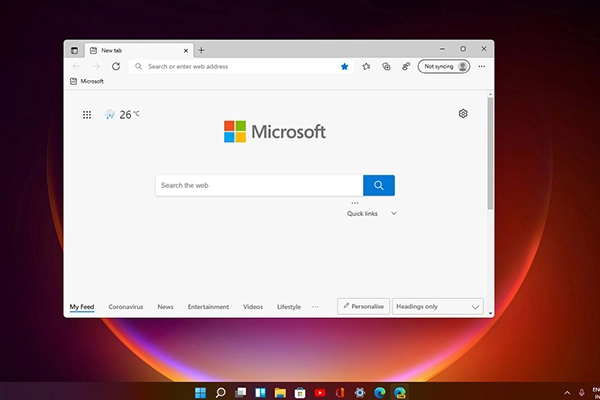The width and height of the screenshot is (600, 400).
Task: Click the blue search magnifier button
Action: coord(379,185)
